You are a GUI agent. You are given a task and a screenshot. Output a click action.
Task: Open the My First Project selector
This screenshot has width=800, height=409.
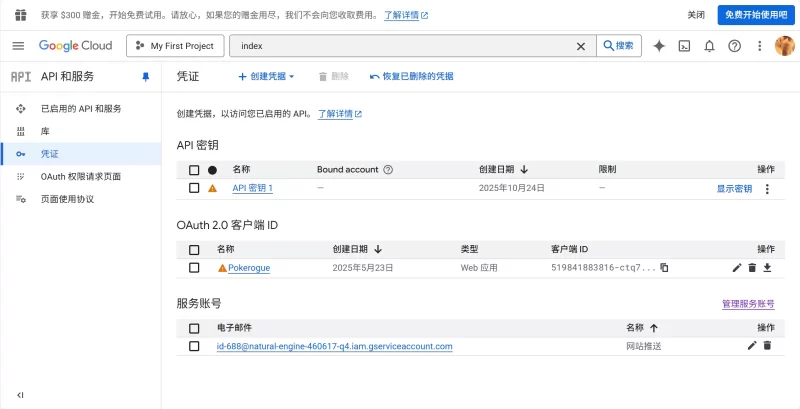click(x=175, y=46)
